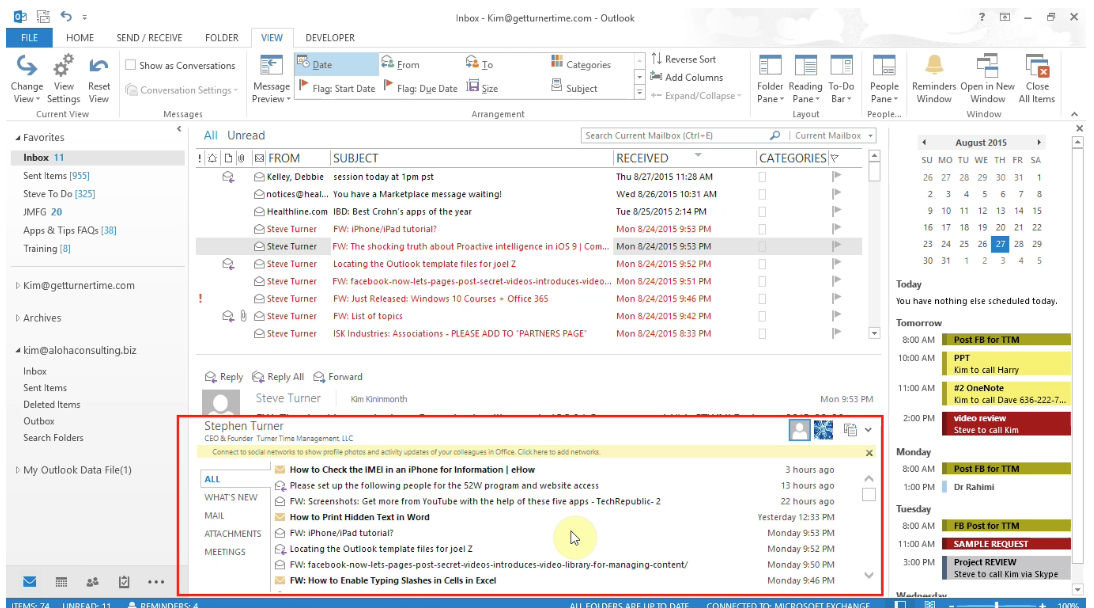
Task: Open the Message Preview options
Action: tap(271, 79)
